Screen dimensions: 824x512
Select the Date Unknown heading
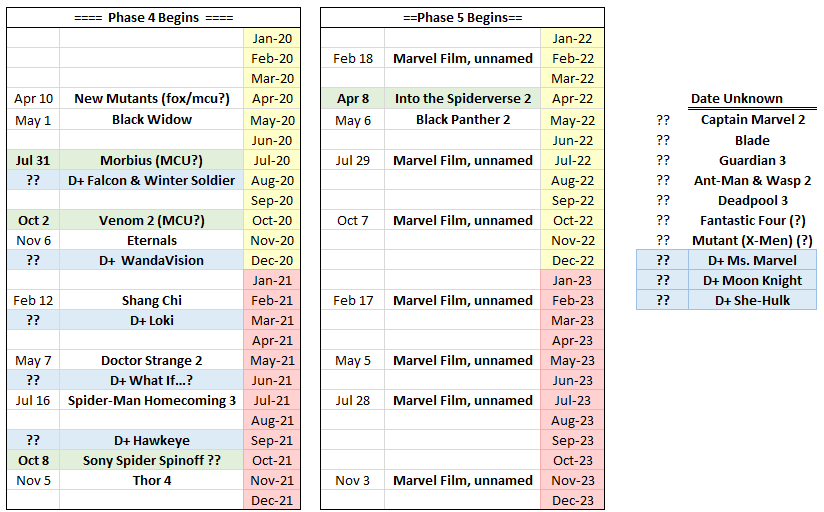pyautogui.click(x=737, y=99)
